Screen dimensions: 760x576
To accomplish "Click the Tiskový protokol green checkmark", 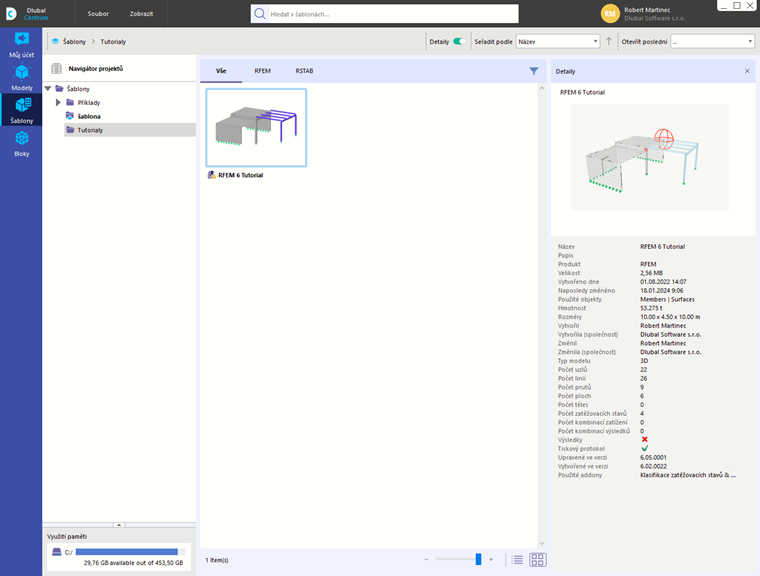I will point(644,448).
